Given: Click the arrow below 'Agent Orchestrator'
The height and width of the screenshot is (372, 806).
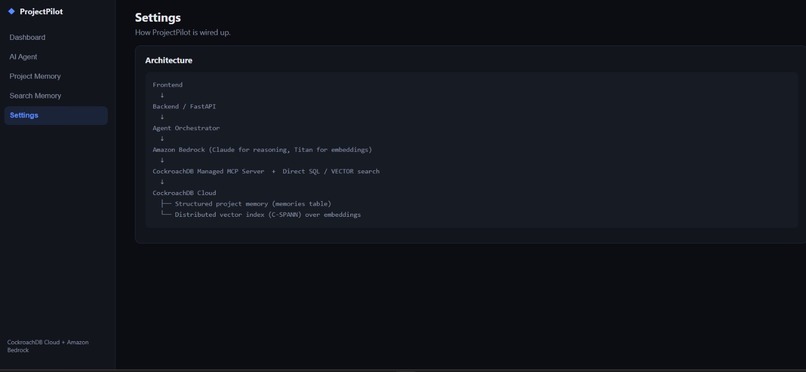Looking at the screenshot, I should point(162,139).
